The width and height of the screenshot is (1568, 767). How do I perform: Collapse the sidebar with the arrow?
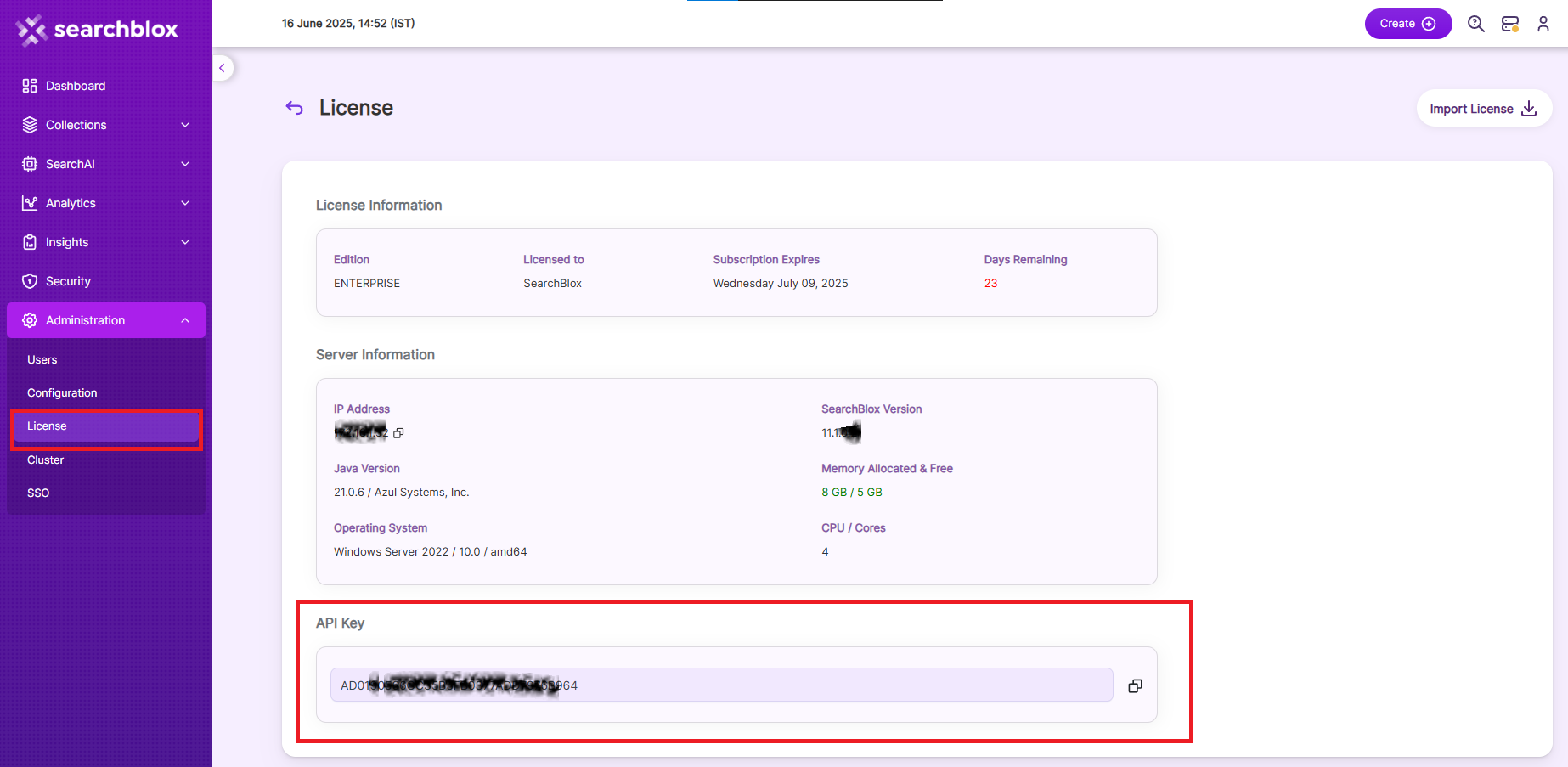point(222,68)
